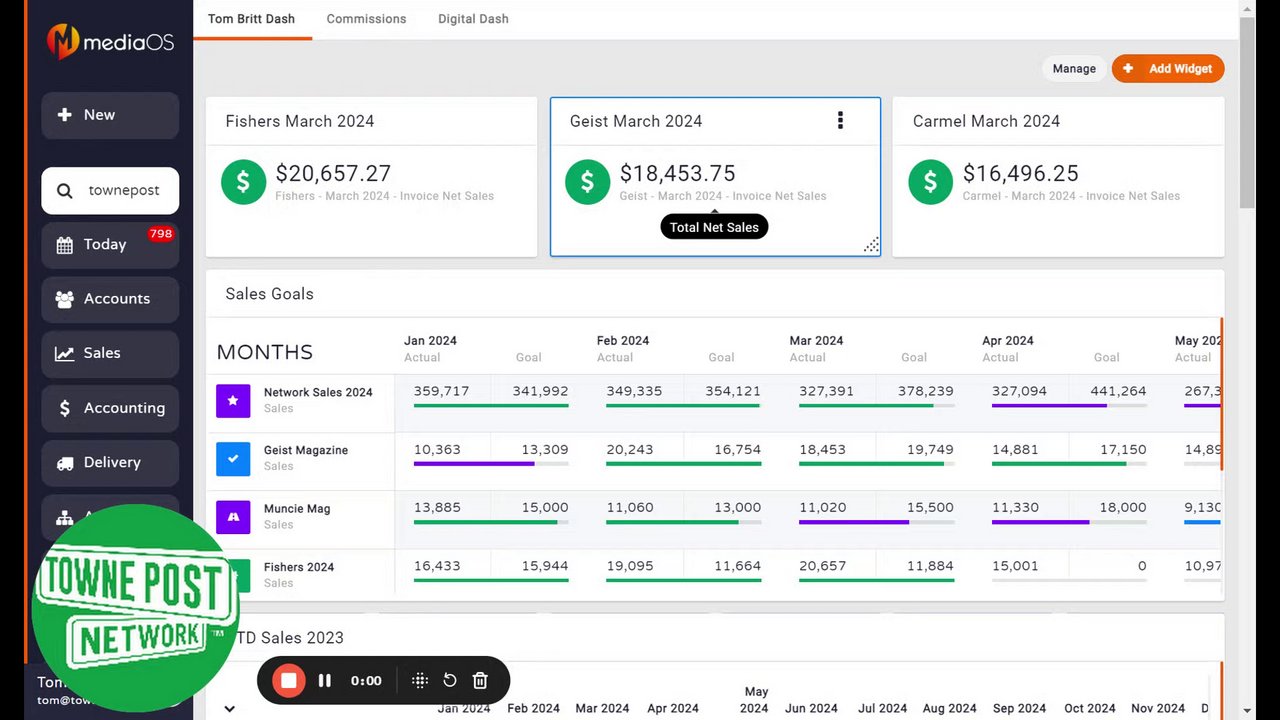Image resolution: width=1280 pixels, height=720 pixels.
Task: Click the $16,496.25 amount
Action: tap(1021, 174)
